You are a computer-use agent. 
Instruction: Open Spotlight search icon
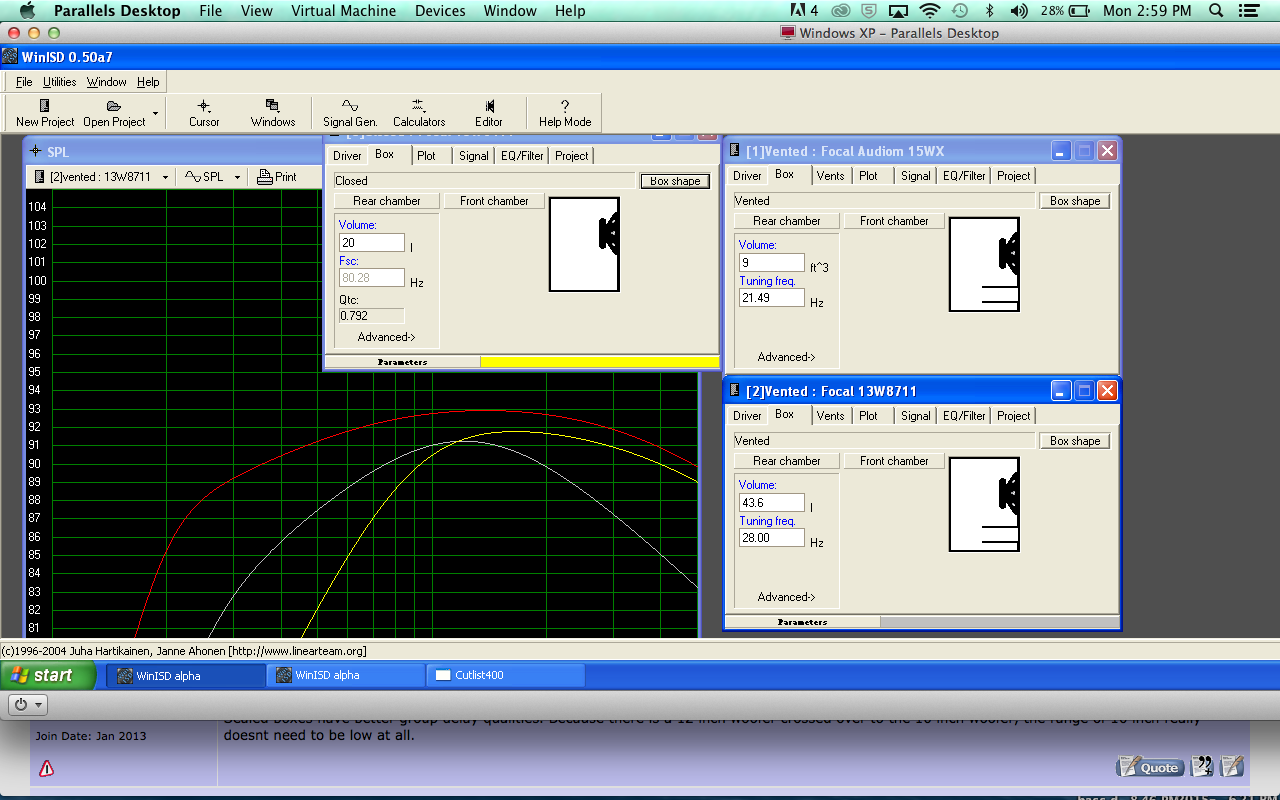tap(1217, 11)
